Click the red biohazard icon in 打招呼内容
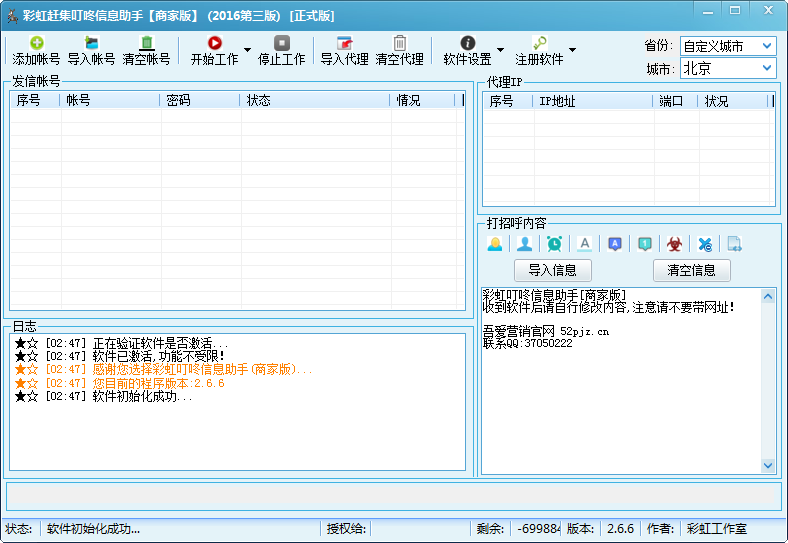This screenshot has height=543, width=788. [x=675, y=243]
